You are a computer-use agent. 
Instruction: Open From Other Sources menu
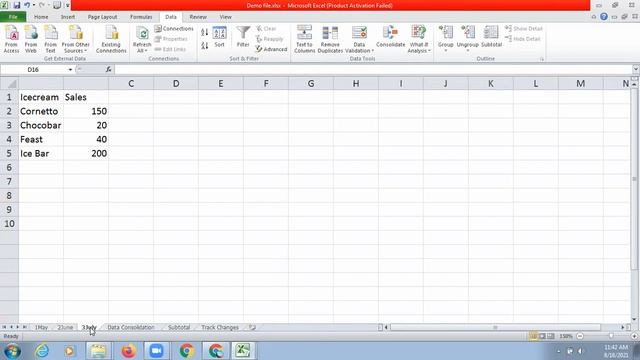76,39
